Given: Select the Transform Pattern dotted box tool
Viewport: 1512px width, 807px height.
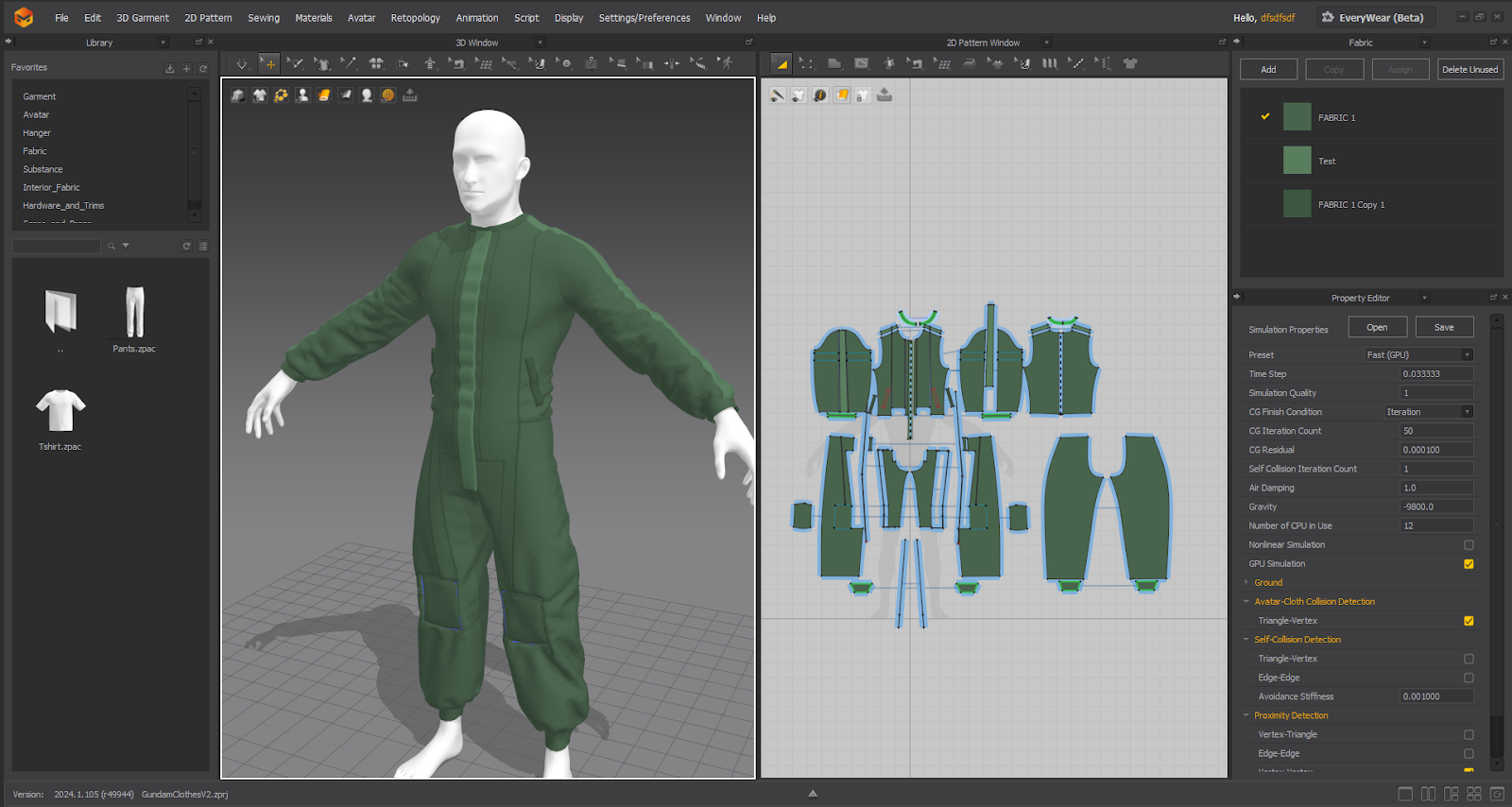Looking at the screenshot, I should click(x=807, y=63).
